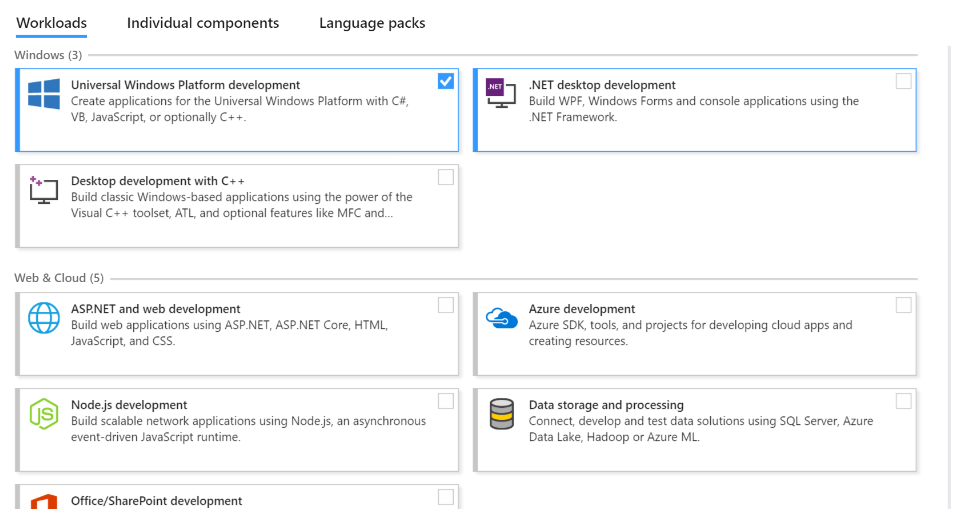This screenshot has height=509, width=955.
Task: Click the Node.js hexagon icon
Action: coord(44,413)
